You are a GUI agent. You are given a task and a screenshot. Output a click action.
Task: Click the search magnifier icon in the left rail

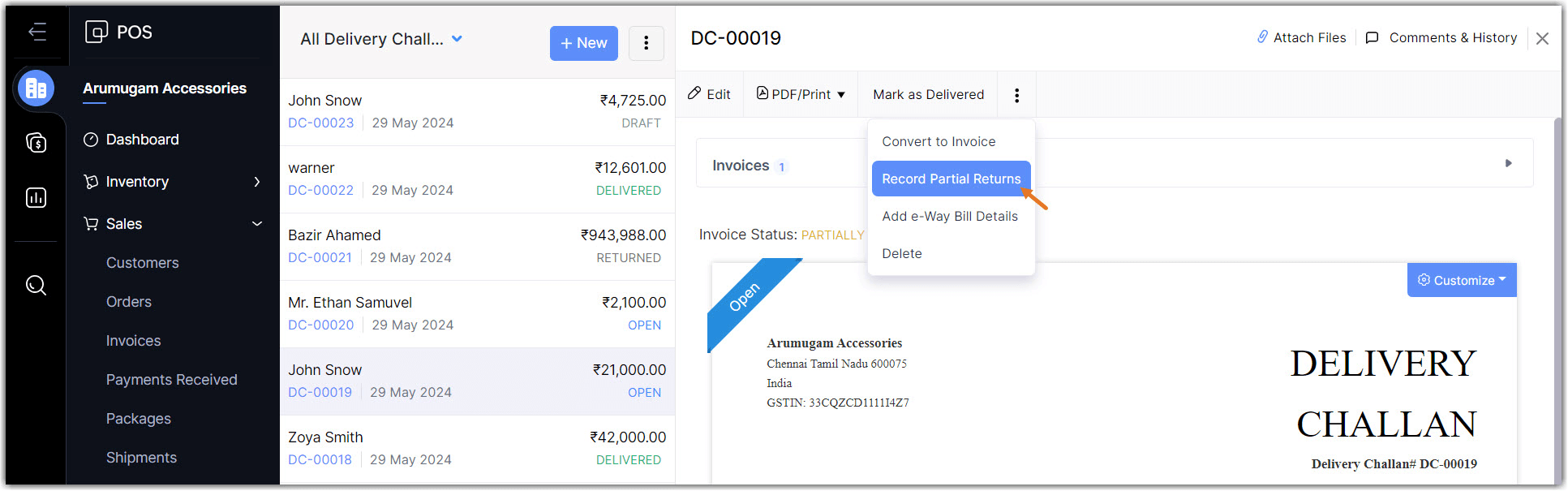coord(37,285)
